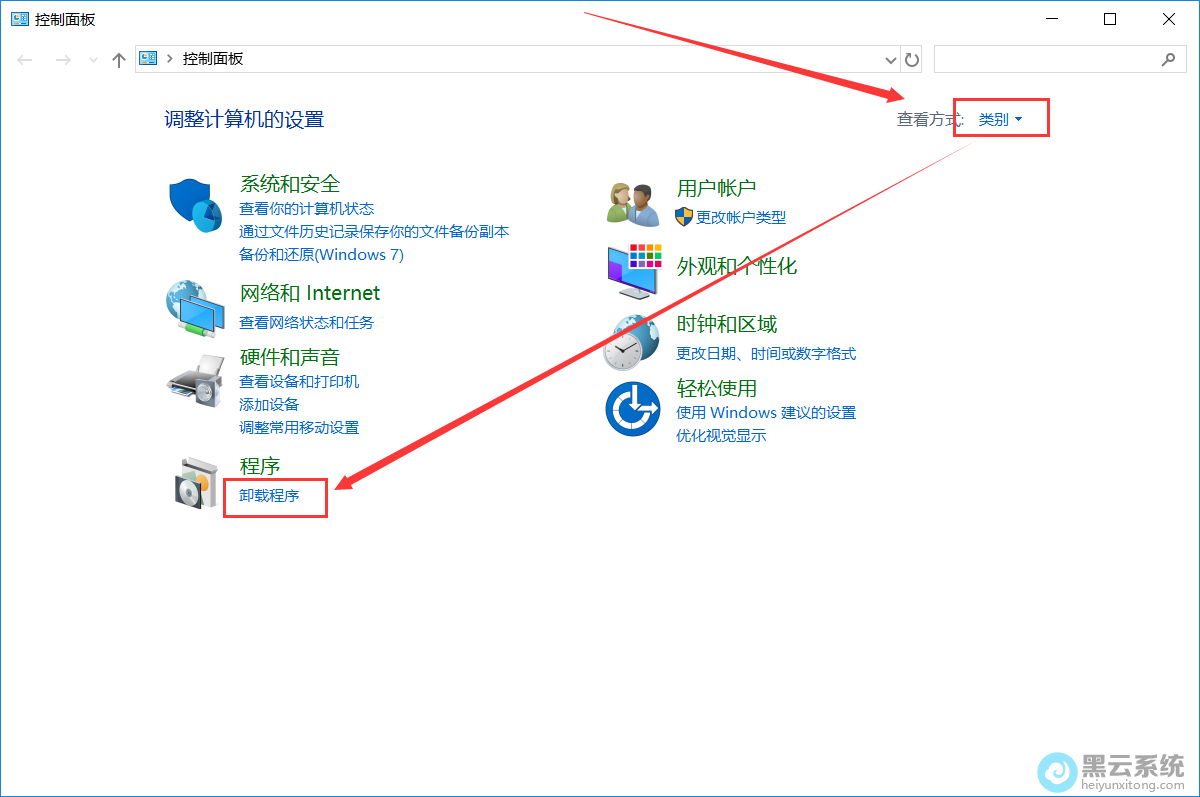1200x797 pixels.
Task: Click the System and Security shield icon
Action: [x=195, y=206]
